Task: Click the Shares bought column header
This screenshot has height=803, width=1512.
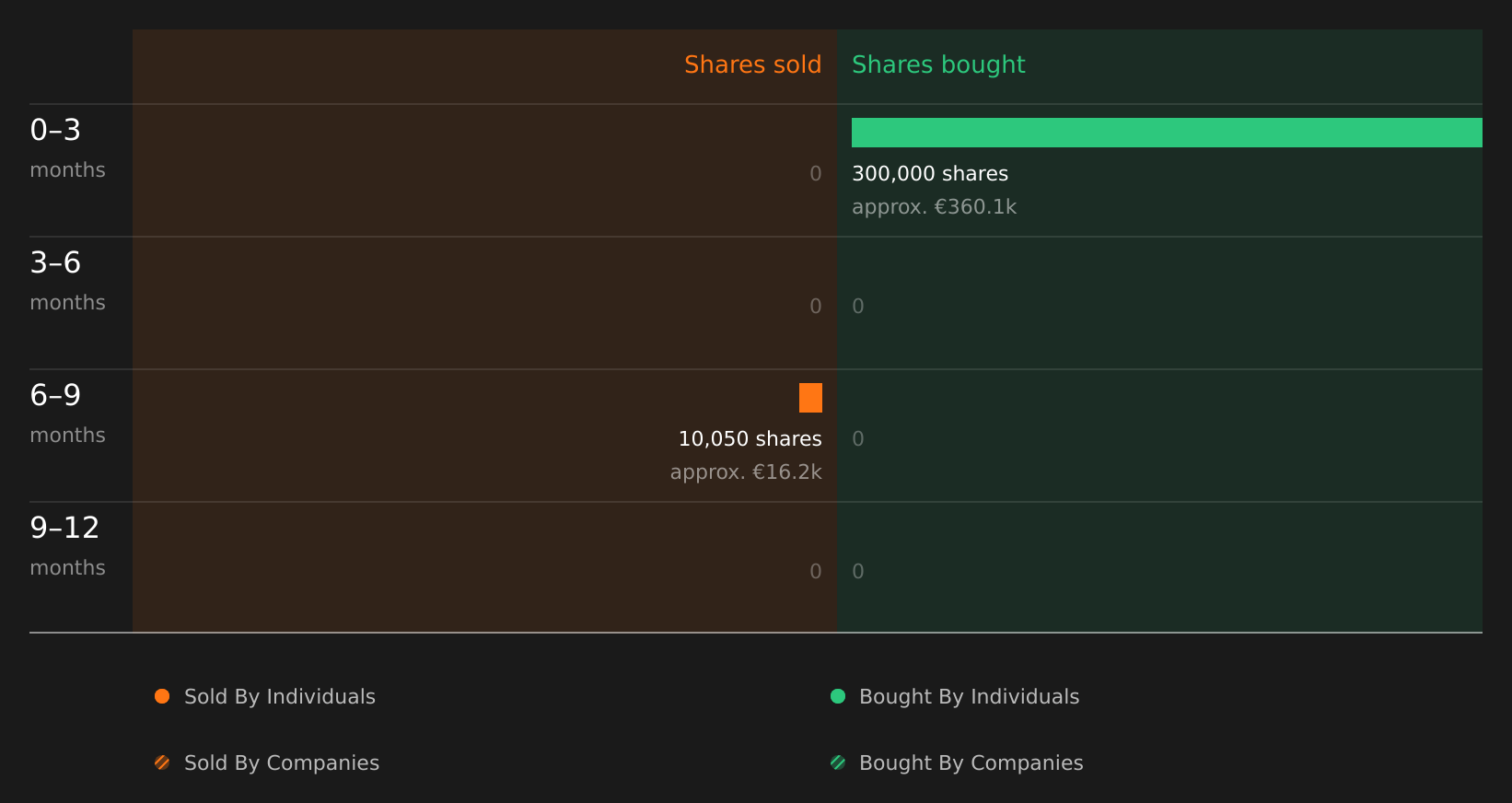Action: click(x=938, y=64)
